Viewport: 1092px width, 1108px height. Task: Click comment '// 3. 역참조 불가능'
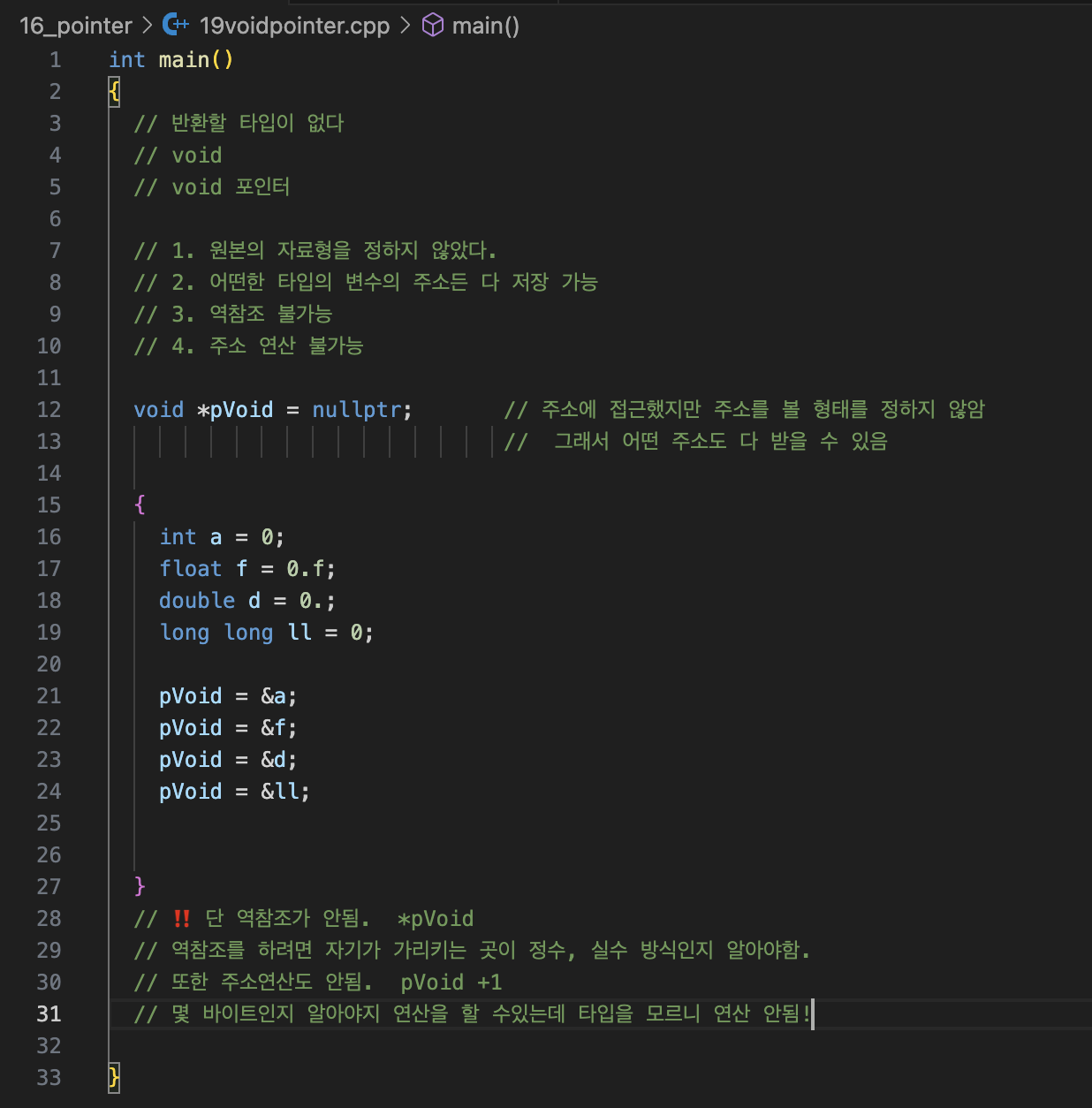click(x=233, y=315)
